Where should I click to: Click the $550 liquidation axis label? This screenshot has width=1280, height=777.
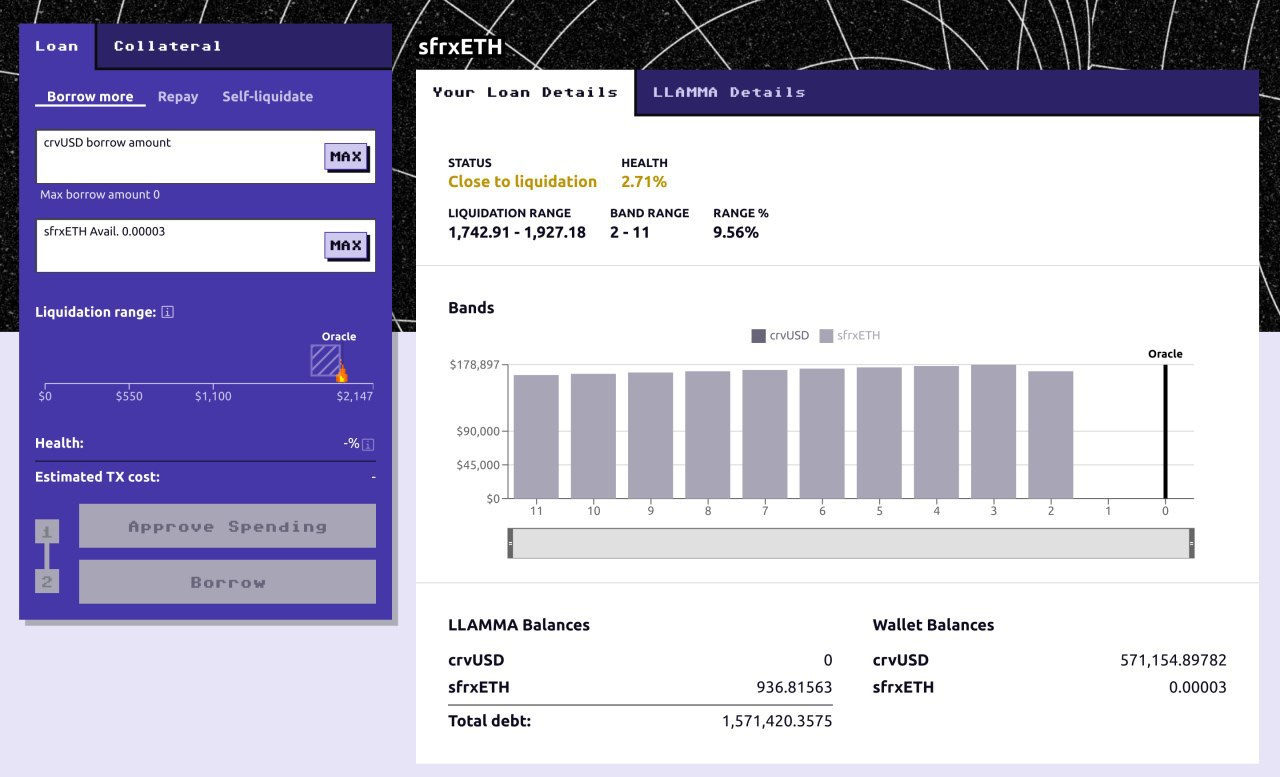tap(129, 397)
